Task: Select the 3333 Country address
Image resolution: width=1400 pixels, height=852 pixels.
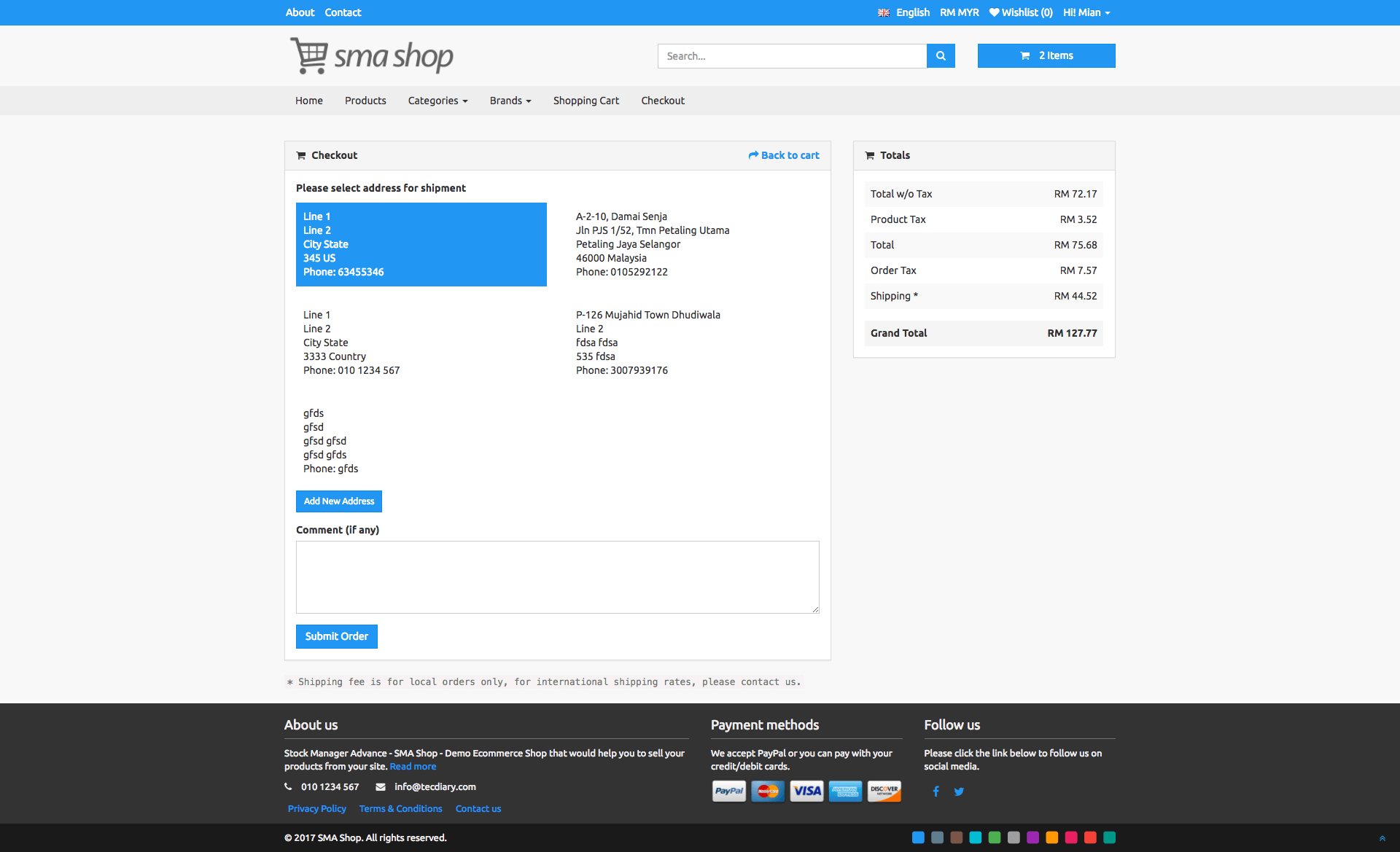Action: (421, 343)
